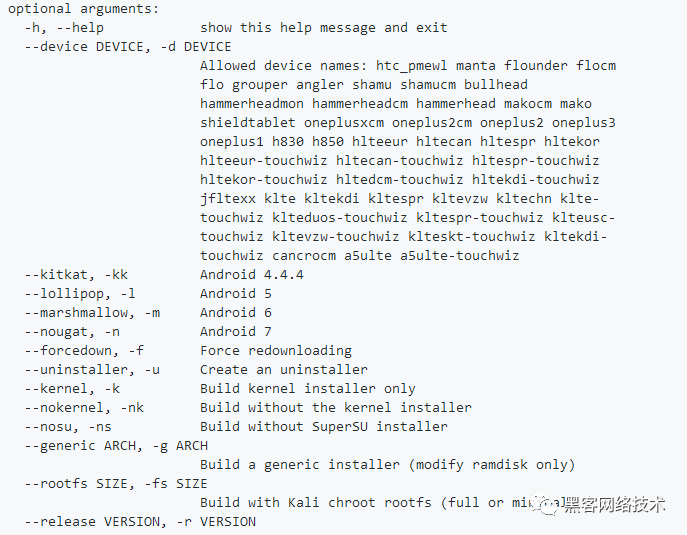
Task: Click the "Force redownloading" description
Action: coord(276,351)
